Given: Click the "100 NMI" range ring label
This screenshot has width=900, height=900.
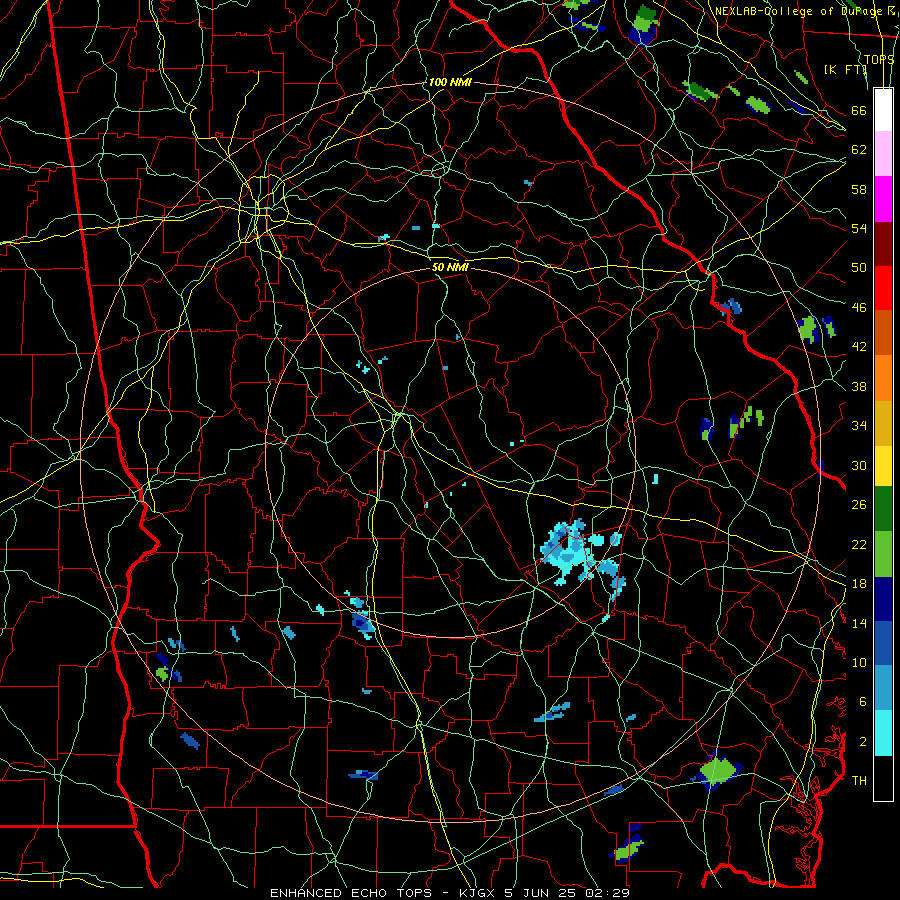Looking at the screenshot, I should (450, 82).
